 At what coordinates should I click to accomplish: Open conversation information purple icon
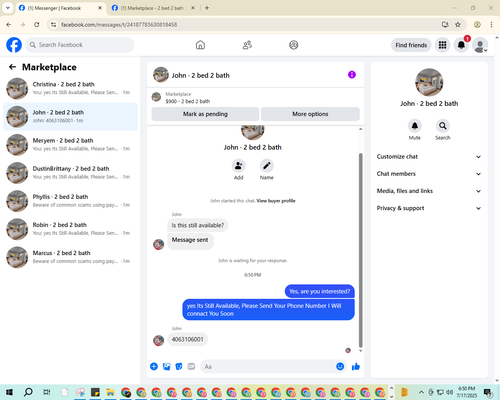click(x=352, y=75)
